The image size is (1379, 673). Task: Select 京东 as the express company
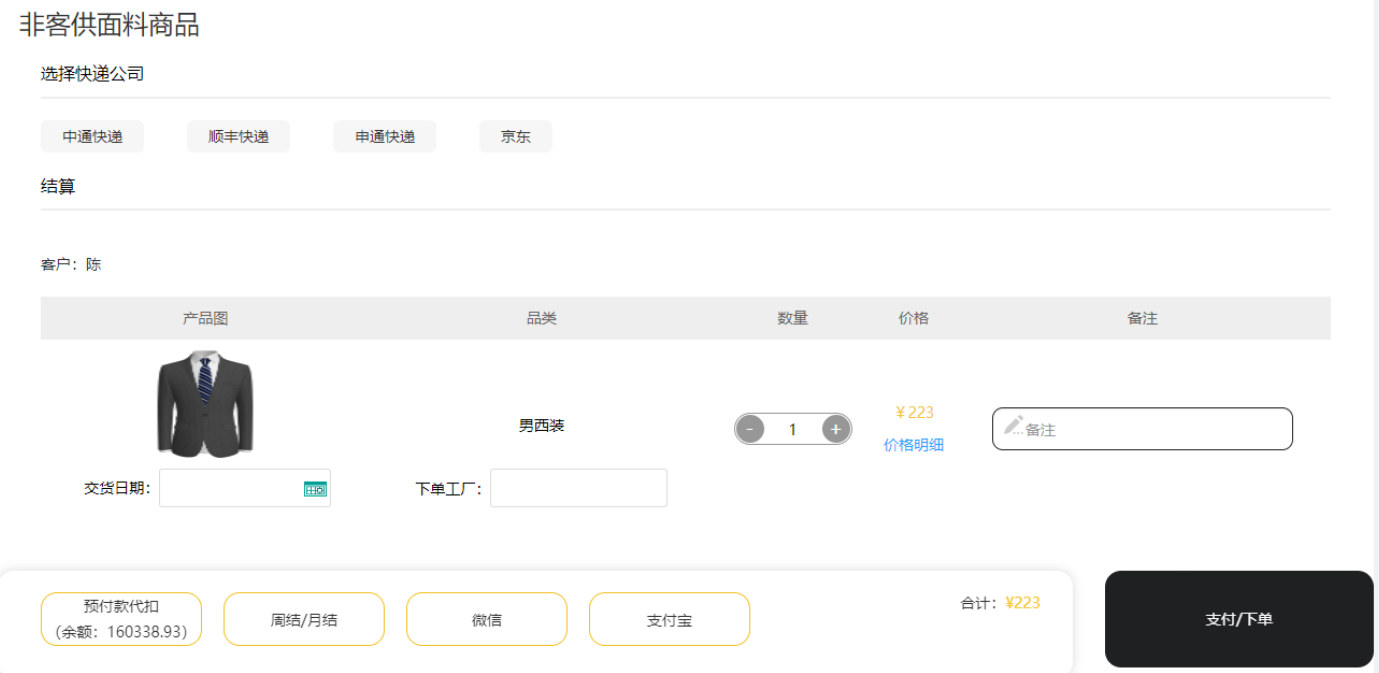[515, 137]
